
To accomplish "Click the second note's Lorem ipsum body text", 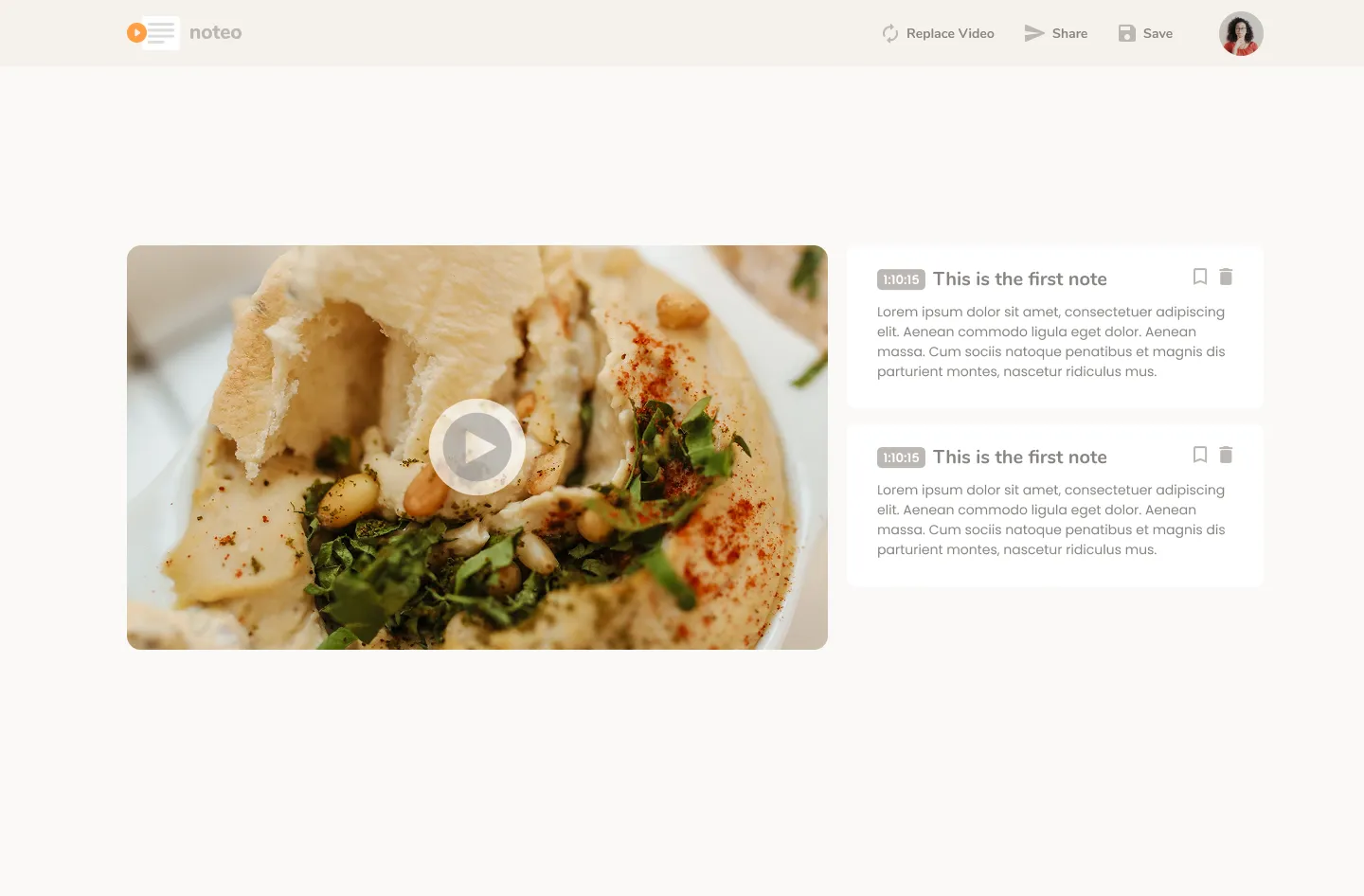I will click(1051, 520).
